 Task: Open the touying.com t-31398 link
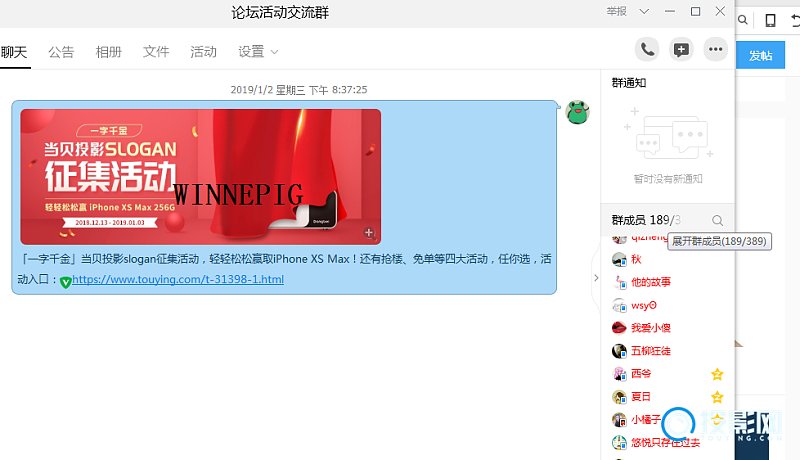coord(178,279)
